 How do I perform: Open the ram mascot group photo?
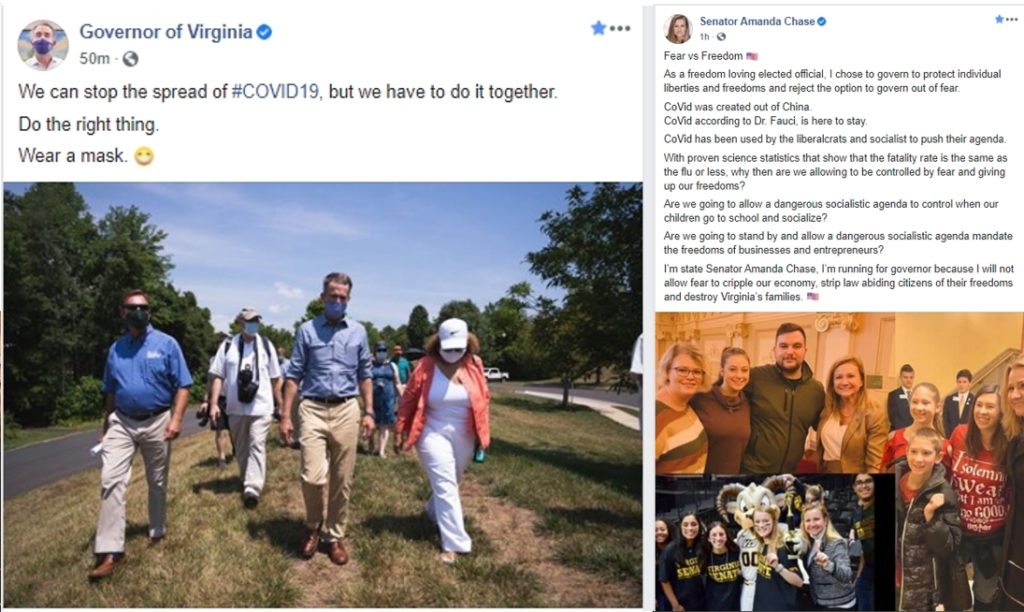tap(775, 543)
